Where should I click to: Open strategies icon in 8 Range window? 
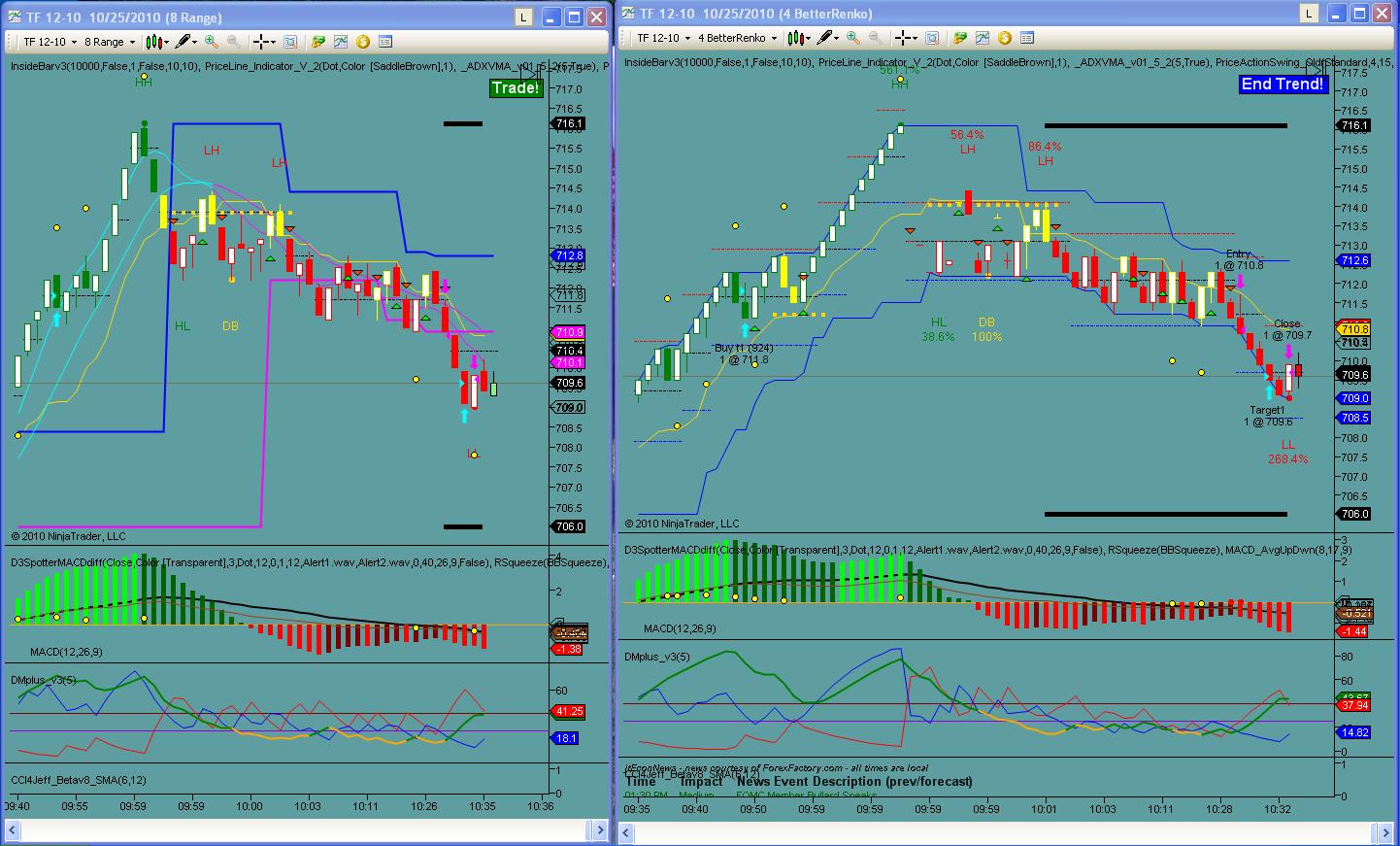coord(318,42)
